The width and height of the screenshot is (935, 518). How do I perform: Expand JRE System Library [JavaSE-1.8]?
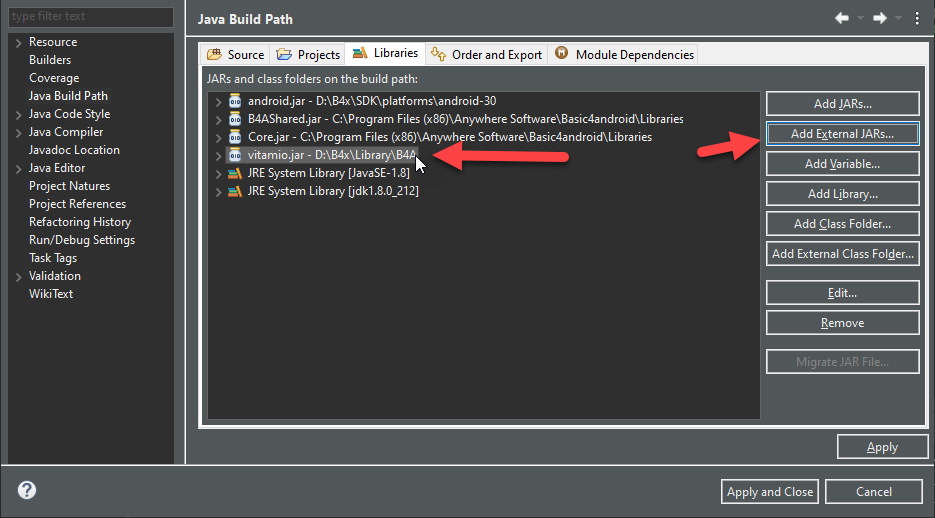point(218,174)
